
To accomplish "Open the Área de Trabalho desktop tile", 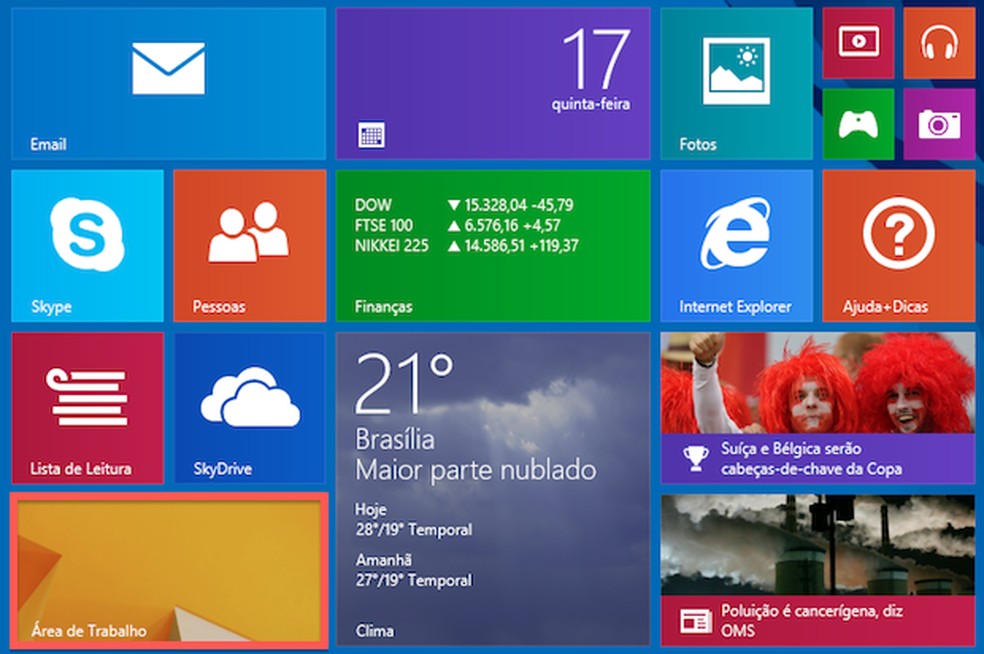I will click(169, 570).
